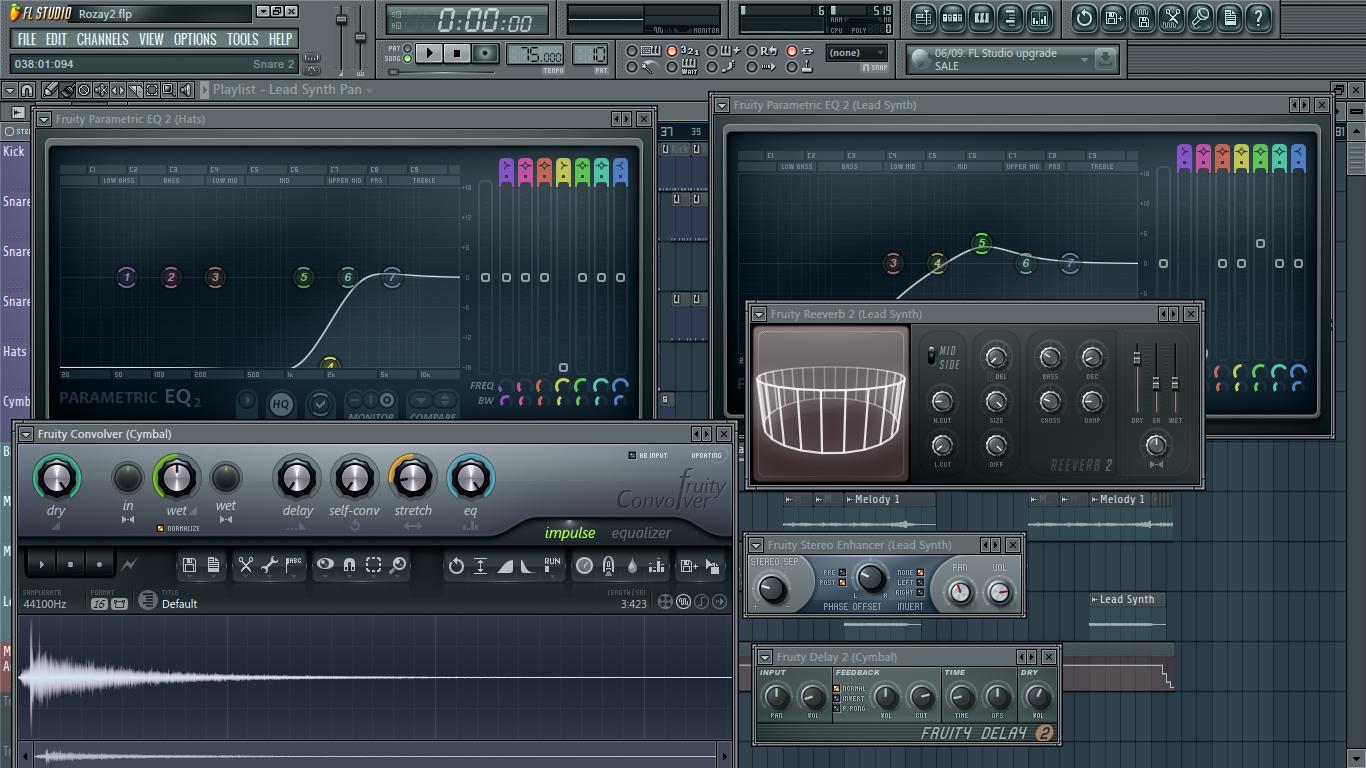
Task: Open the VIEW menu
Action: tap(151, 39)
